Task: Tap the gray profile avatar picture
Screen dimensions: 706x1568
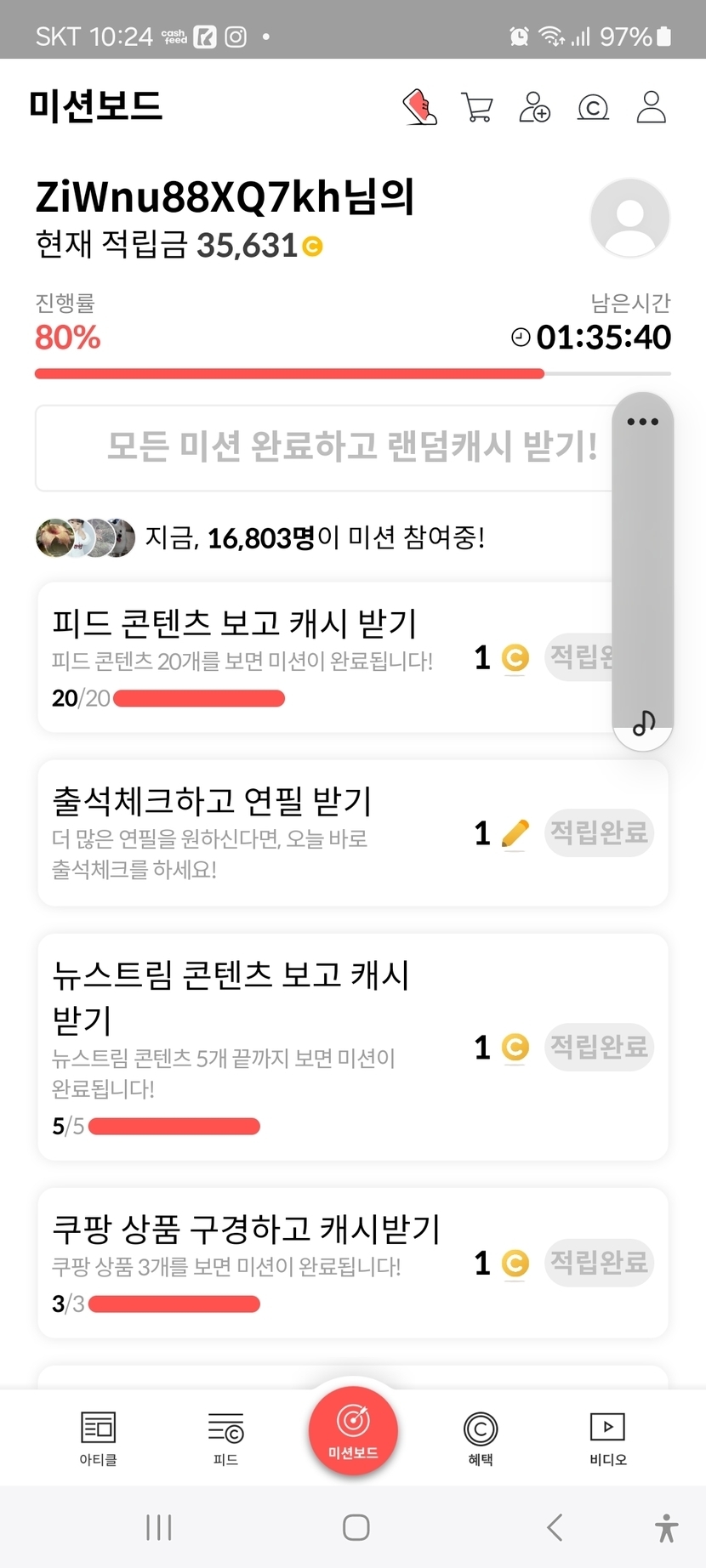Action: [x=629, y=218]
